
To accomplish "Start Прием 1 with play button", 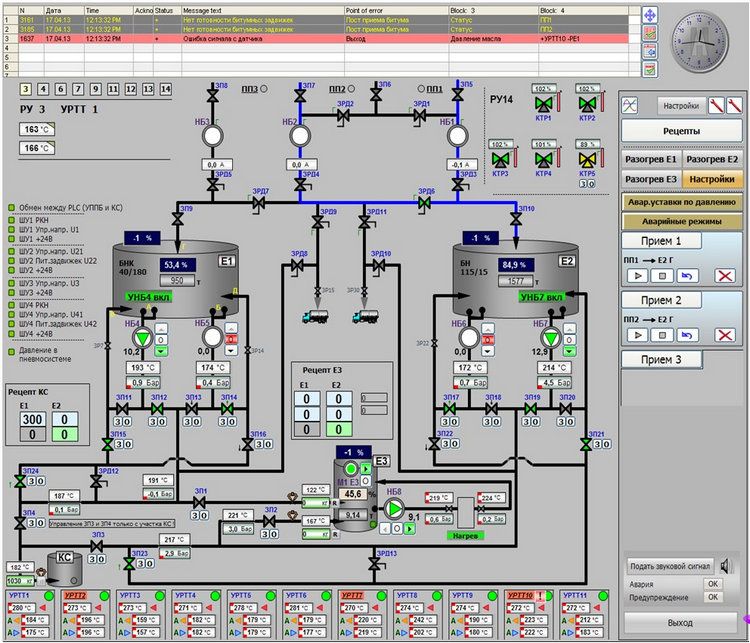I will (638, 276).
